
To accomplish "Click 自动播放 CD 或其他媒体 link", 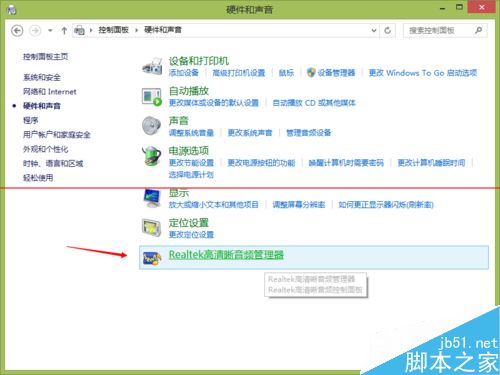I will 314,103.
